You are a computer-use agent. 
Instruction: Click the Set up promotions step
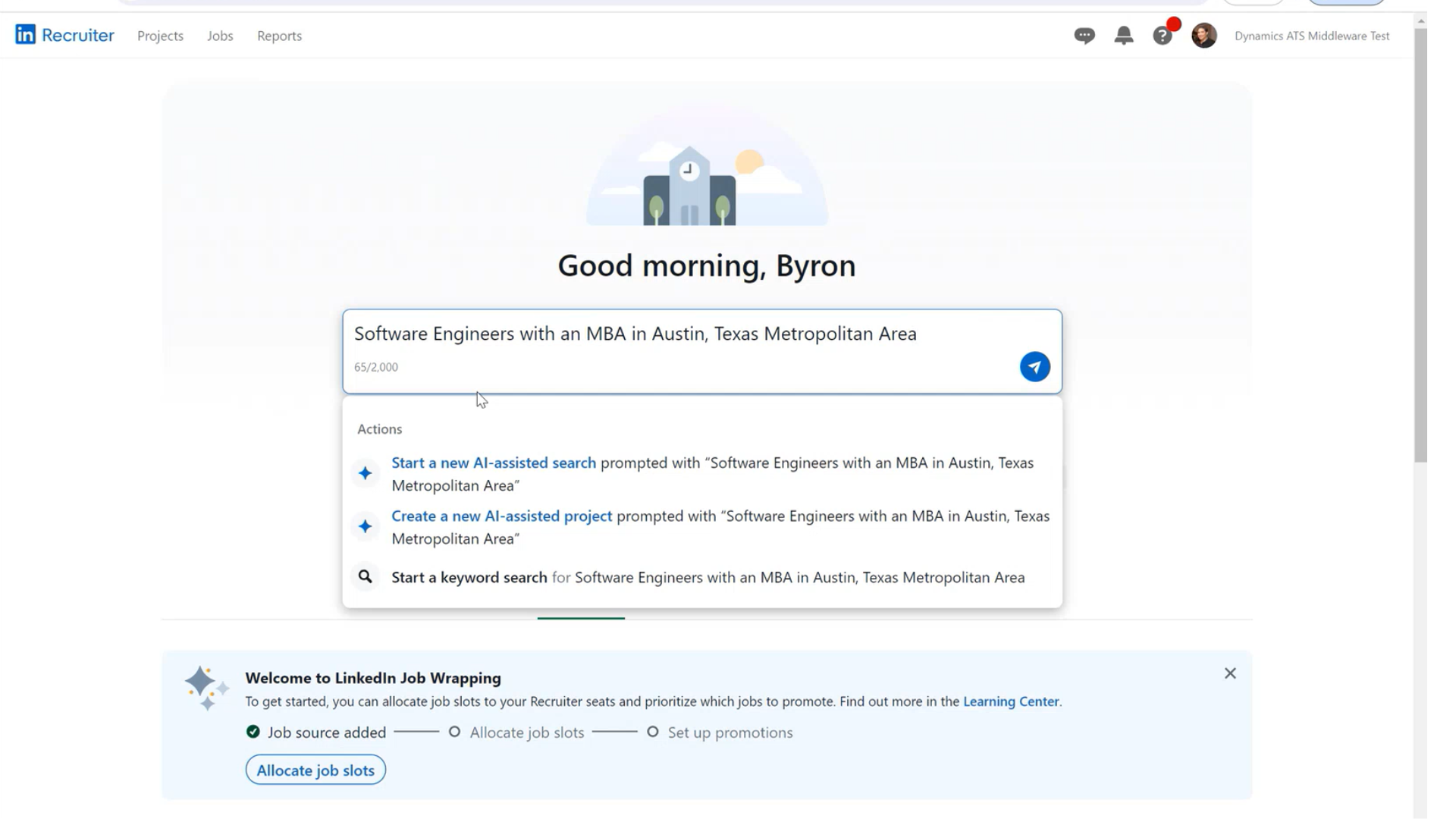coord(730,733)
